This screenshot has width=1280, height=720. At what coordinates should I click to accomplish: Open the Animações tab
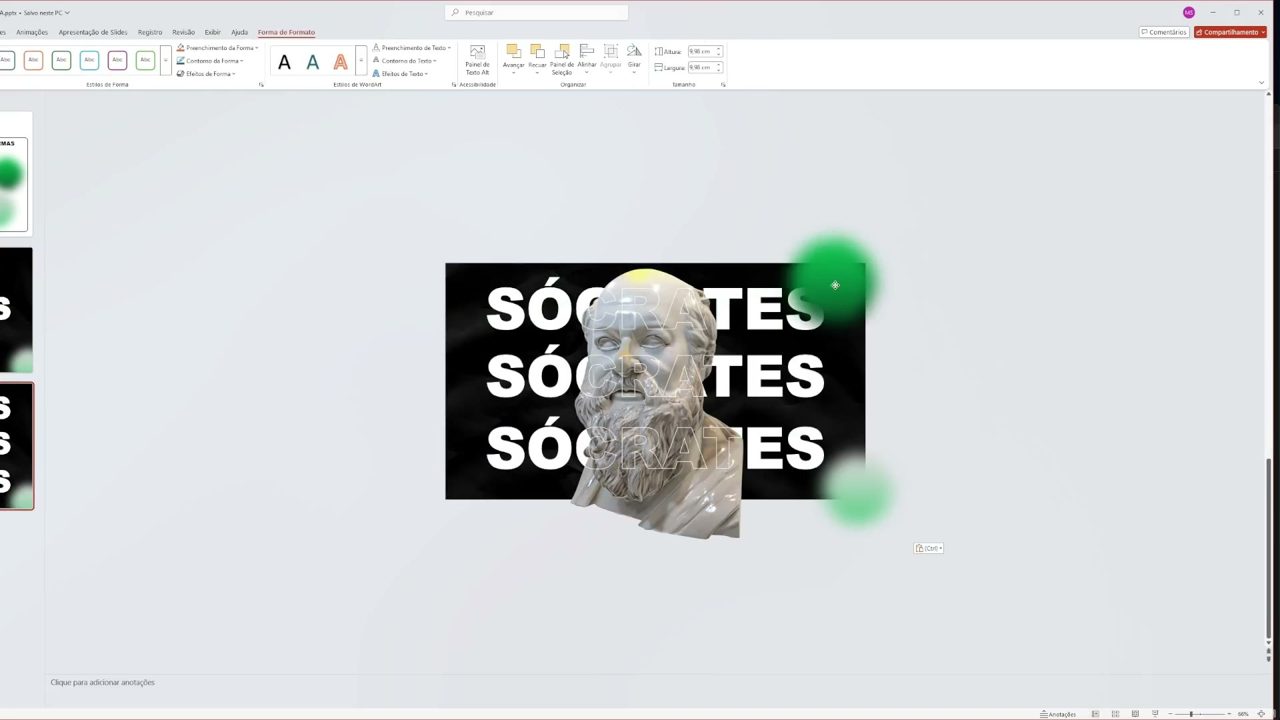[32, 32]
